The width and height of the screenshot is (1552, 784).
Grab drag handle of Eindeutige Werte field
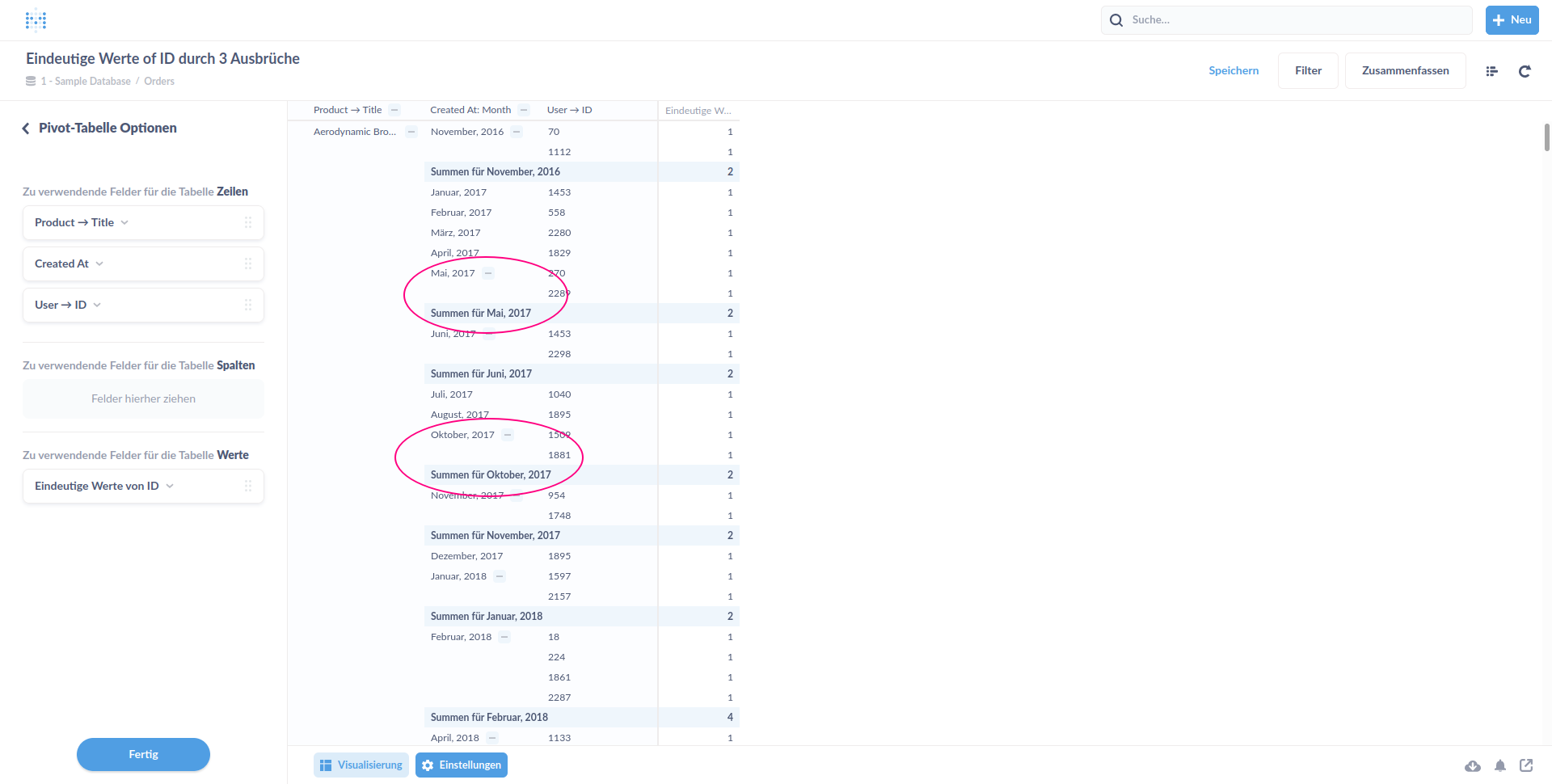click(x=248, y=486)
